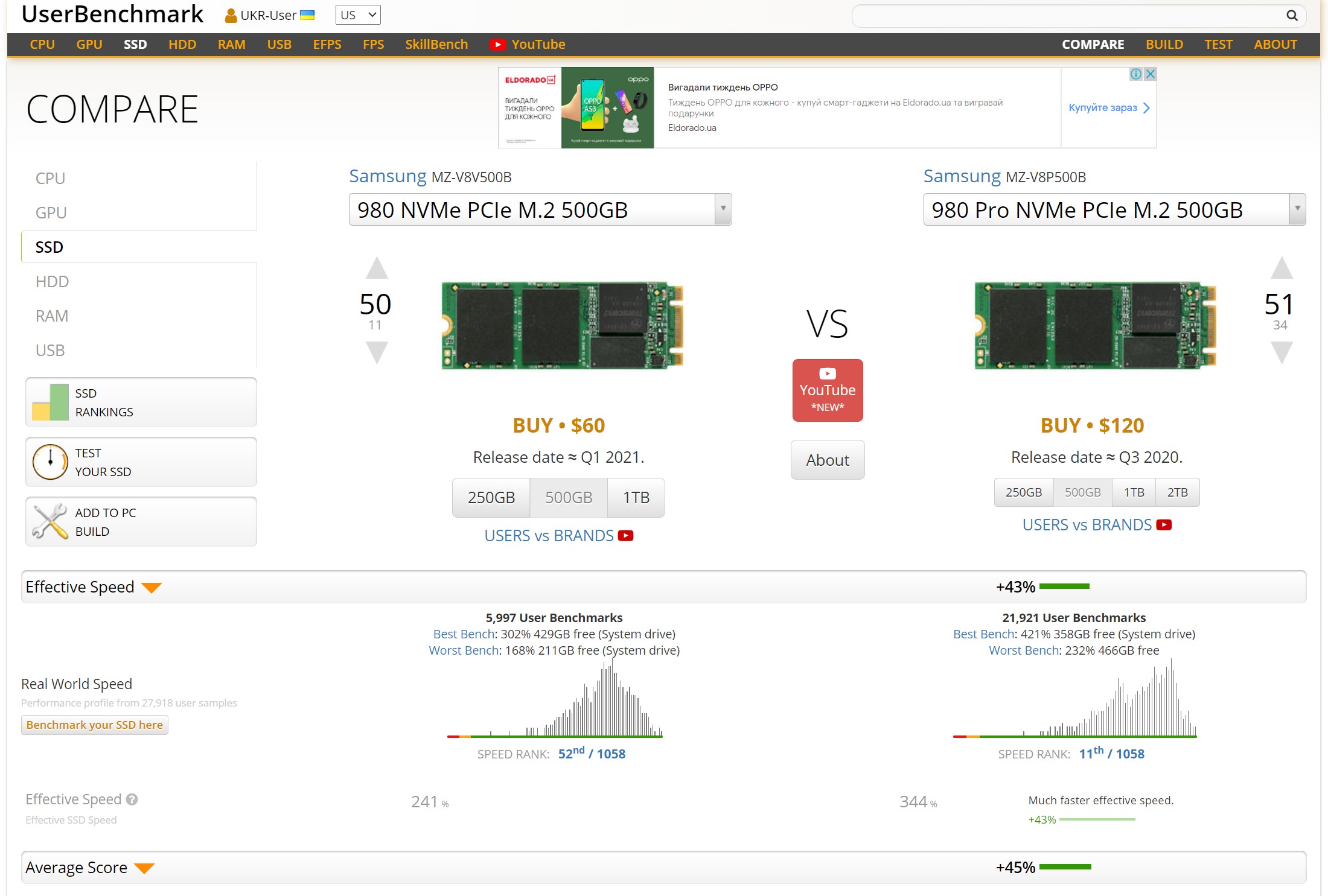The width and height of the screenshot is (1328, 896).
Task: Open the US country dropdown
Action: (x=358, y=15)
